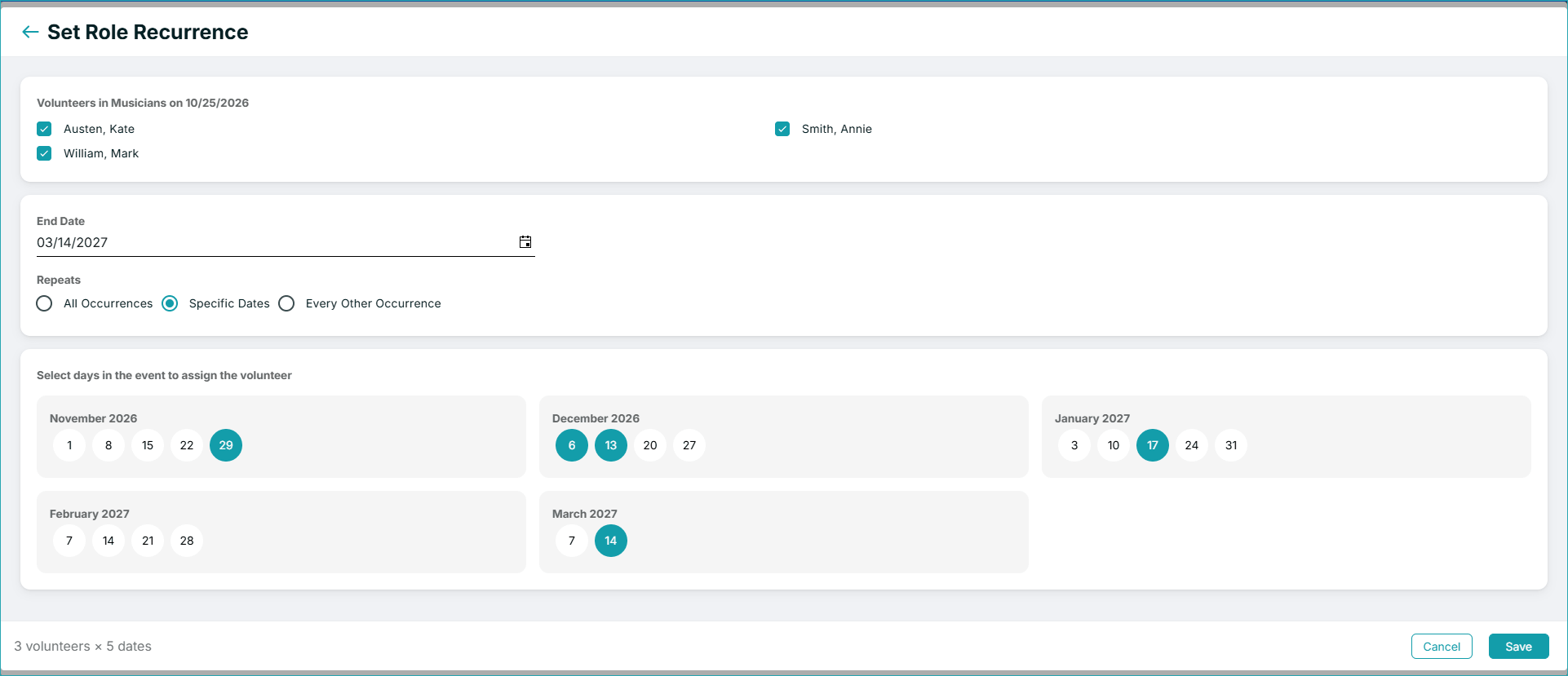Select Every Other Occurrence radio button
The image size is (1568, 676).
[x=286, y=303]
